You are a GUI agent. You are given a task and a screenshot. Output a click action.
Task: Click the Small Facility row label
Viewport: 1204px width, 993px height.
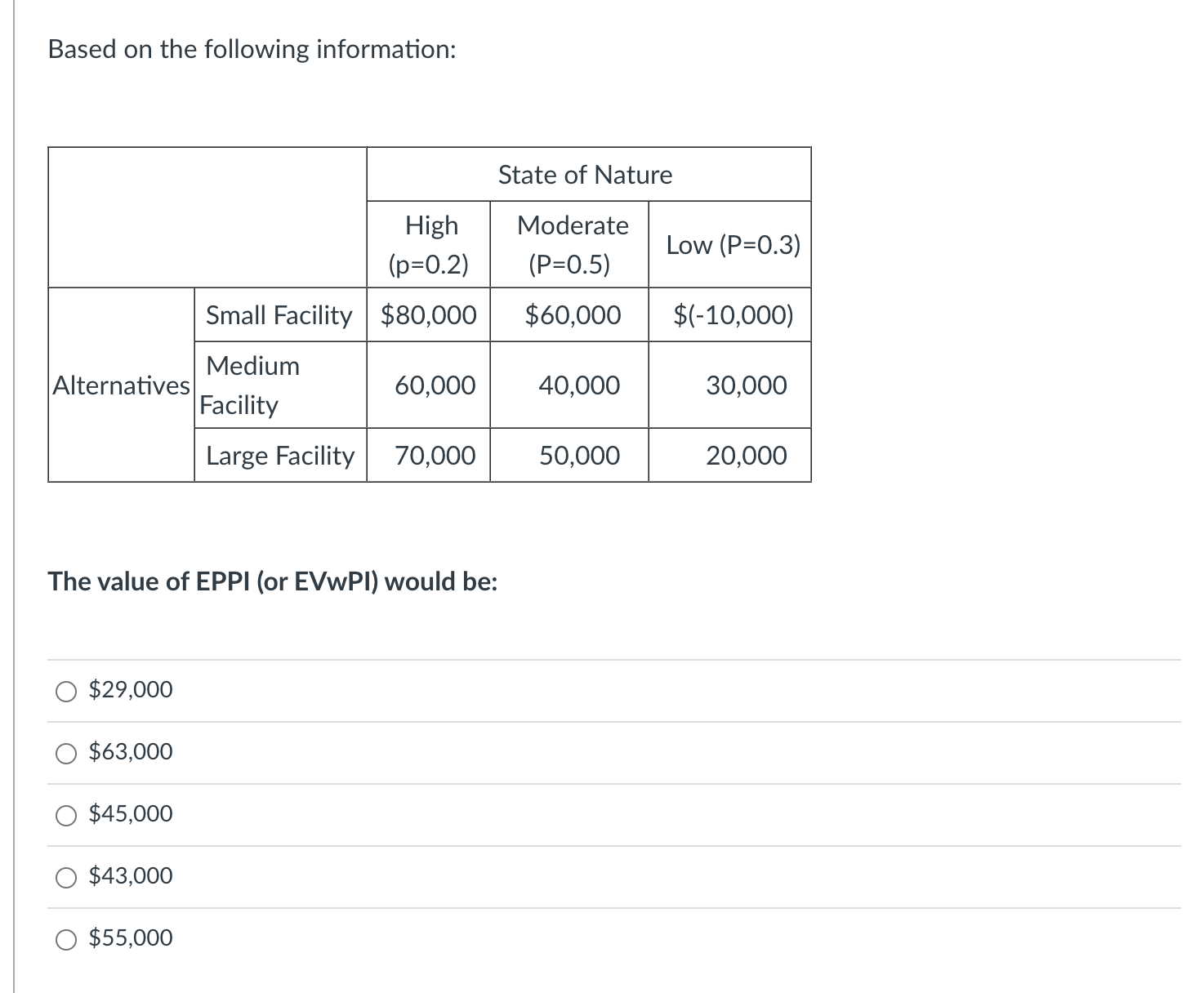point(279,316)
